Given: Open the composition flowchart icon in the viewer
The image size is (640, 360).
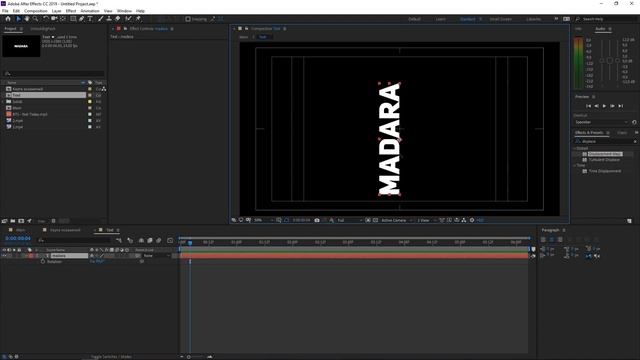Looking at the screenshot, I should 464,220.
